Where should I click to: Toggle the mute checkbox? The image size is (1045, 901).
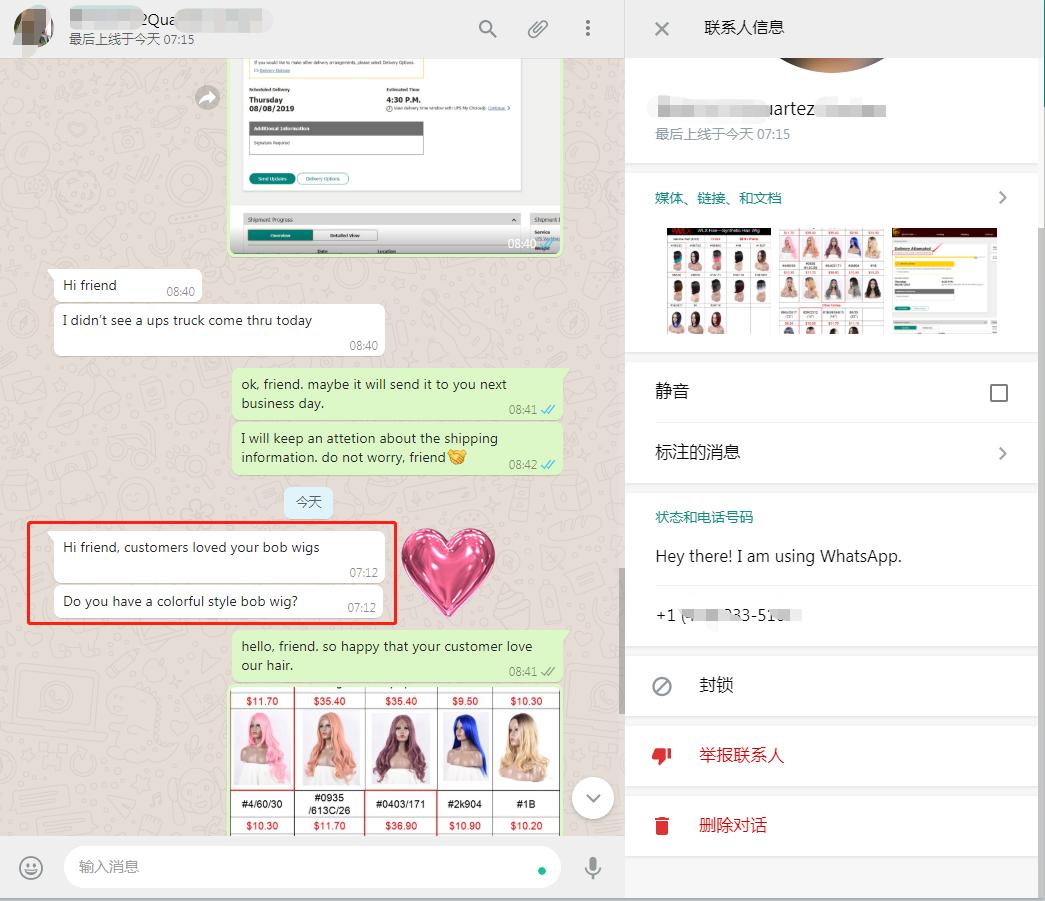point(998,393)
